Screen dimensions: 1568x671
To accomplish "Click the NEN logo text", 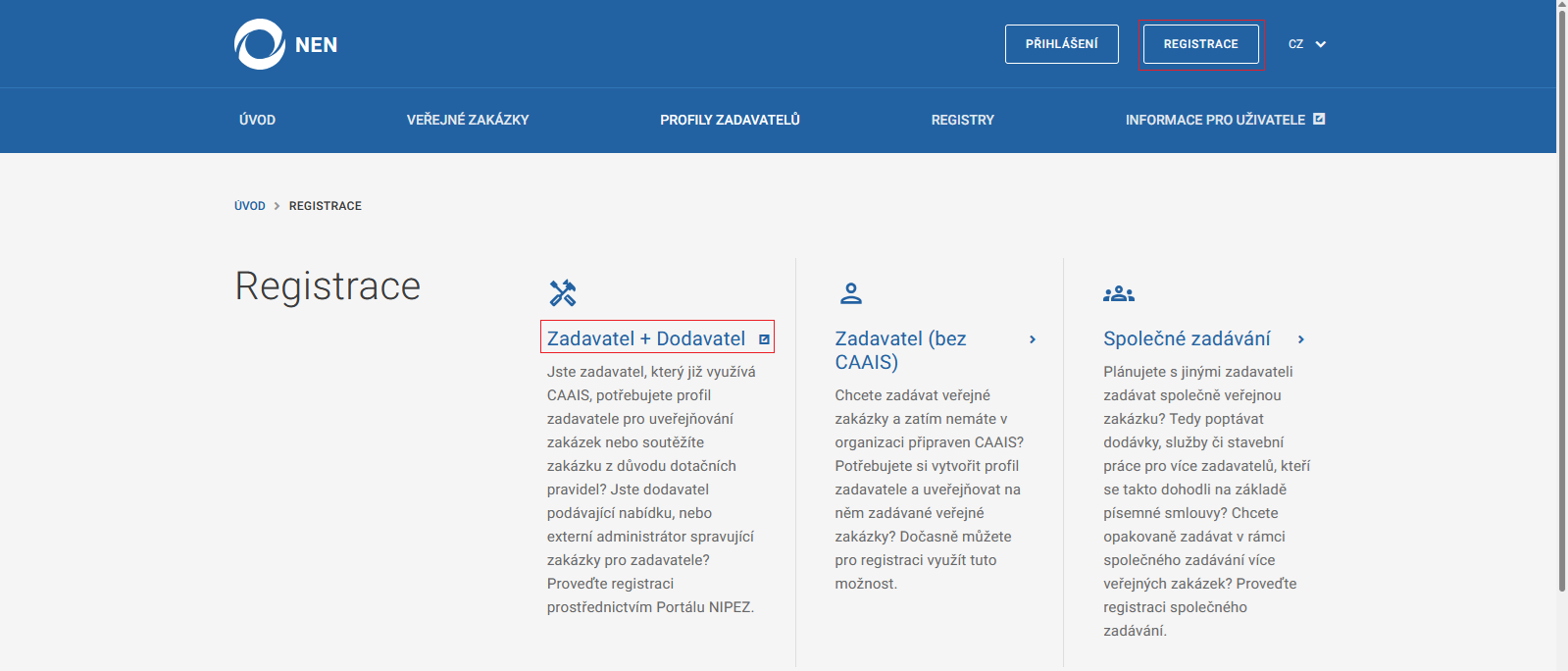I will 316,45.
